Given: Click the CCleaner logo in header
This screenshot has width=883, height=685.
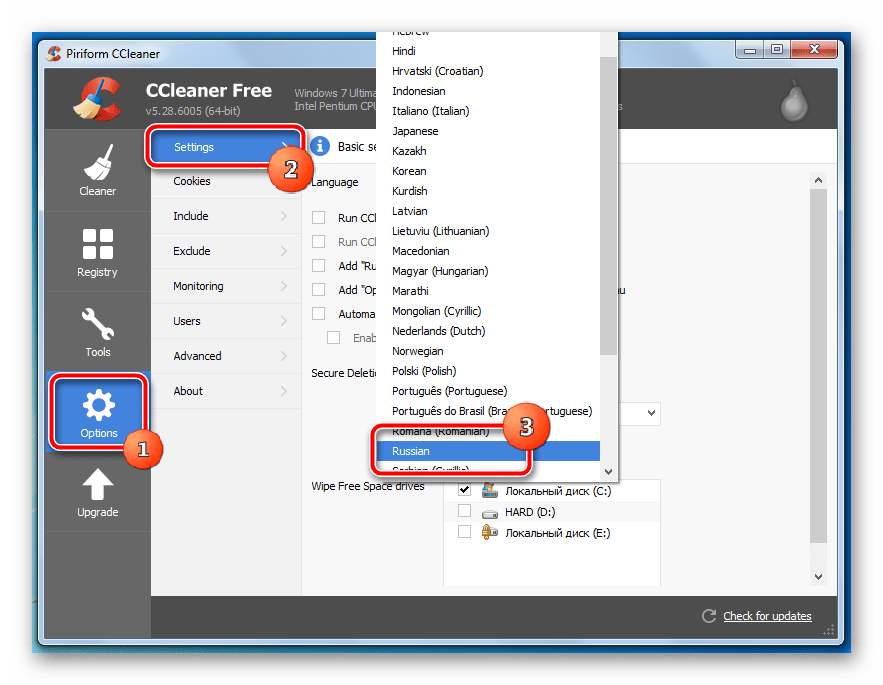Looking at the screenshot, I should 98,99.
